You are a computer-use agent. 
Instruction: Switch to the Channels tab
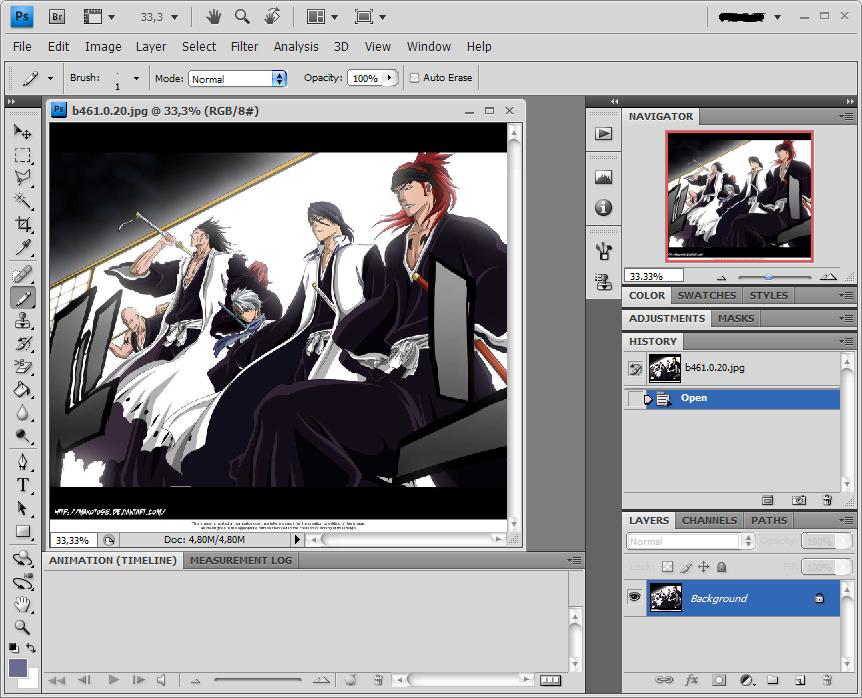[x=709, y=520]
